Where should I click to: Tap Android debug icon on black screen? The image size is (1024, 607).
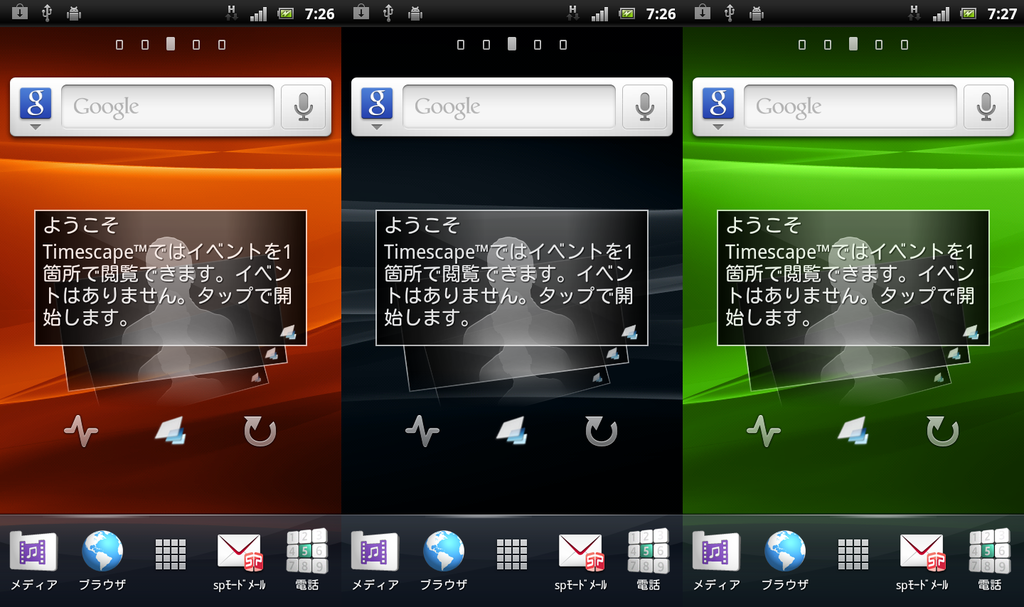coord(415,12)
